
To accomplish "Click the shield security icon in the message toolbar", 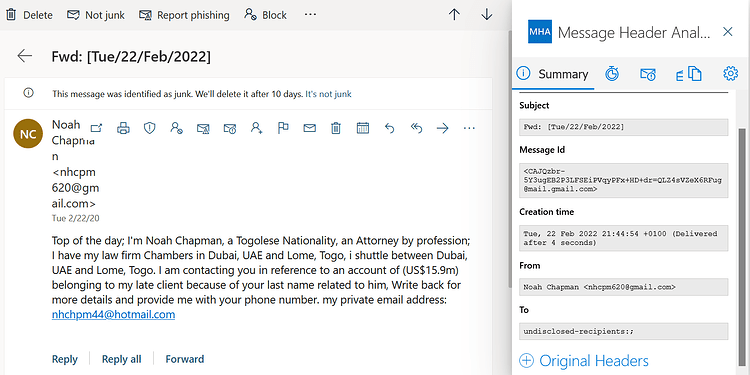I will (150, 128).
